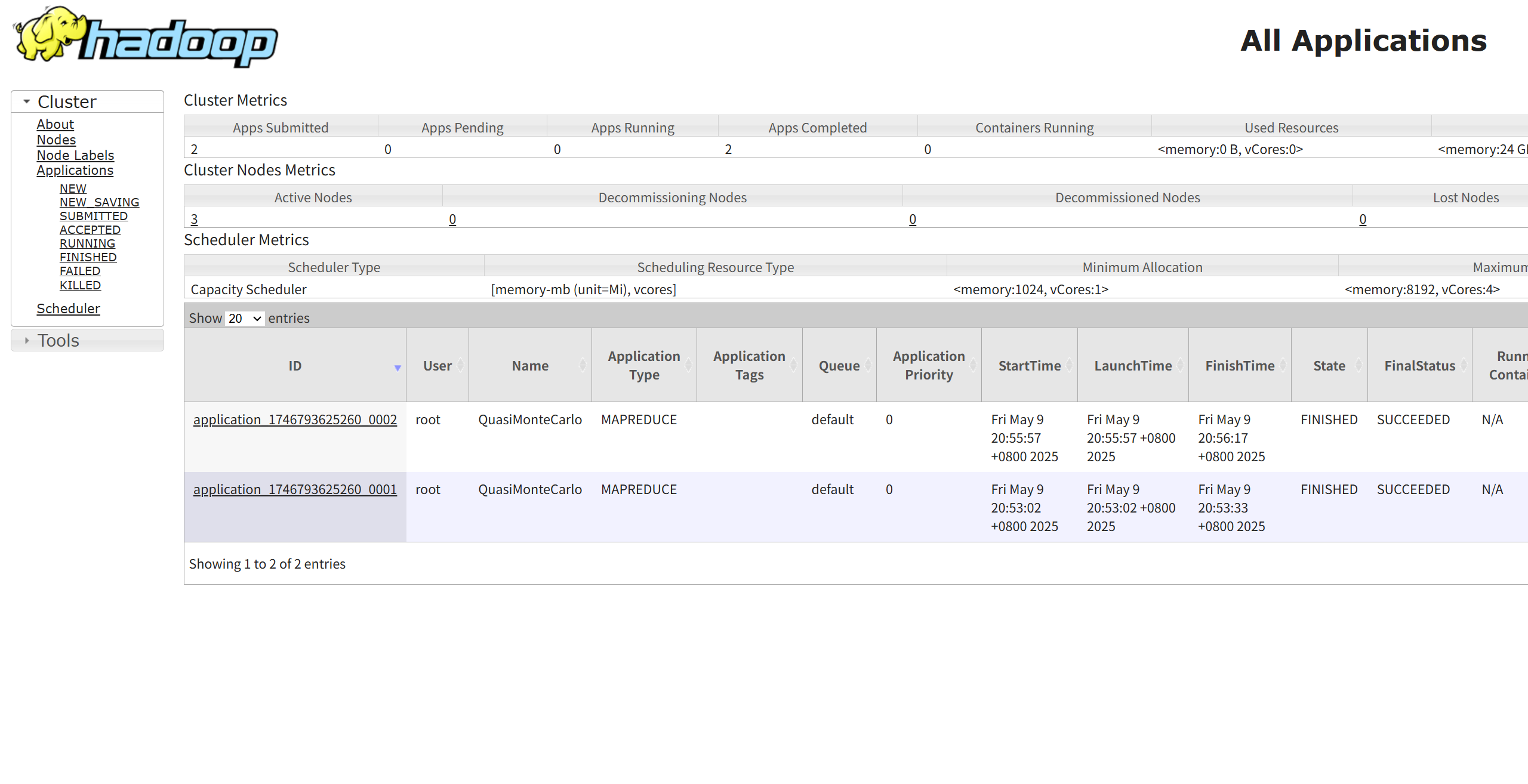The height and width of the screenshot is (784, 1528).
Task: Sort by ID column arrow icon
Action: point(398,368)
